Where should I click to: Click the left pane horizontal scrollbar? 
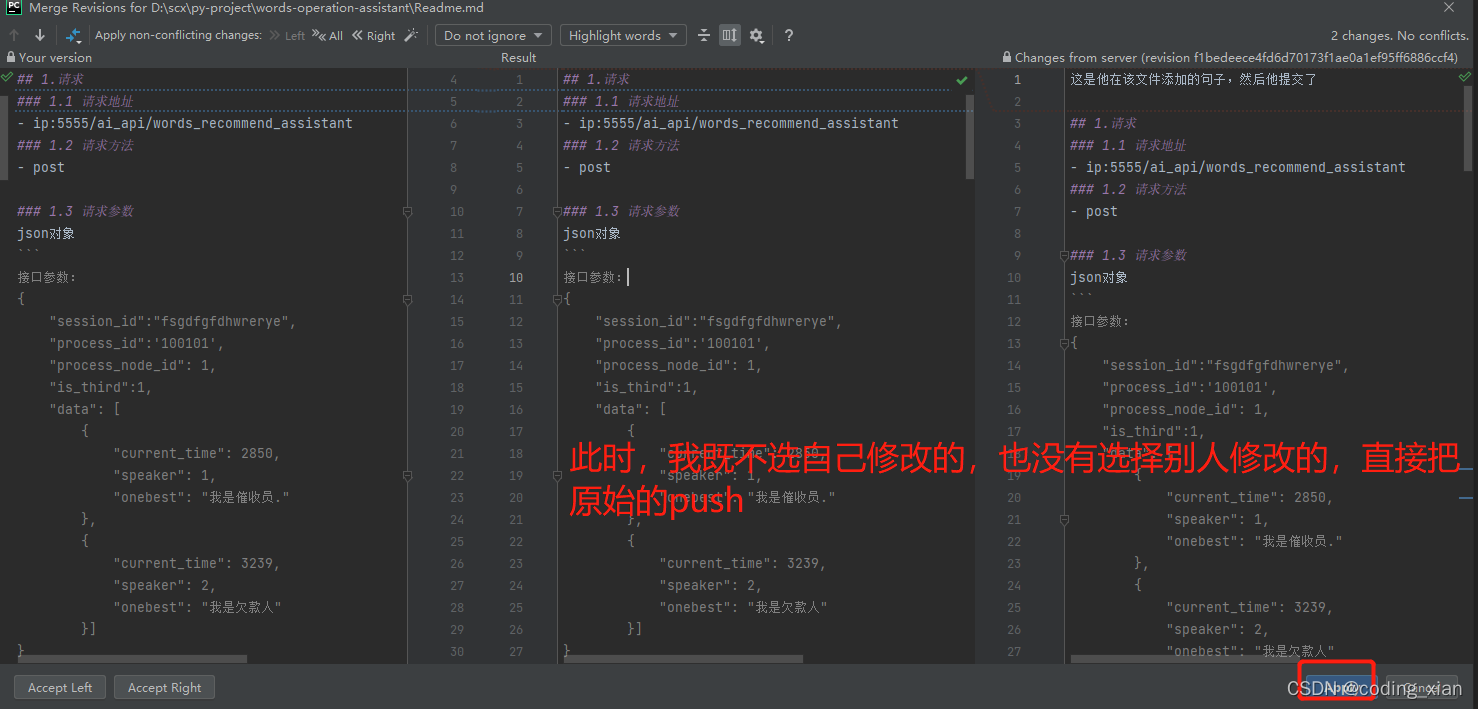132,659
